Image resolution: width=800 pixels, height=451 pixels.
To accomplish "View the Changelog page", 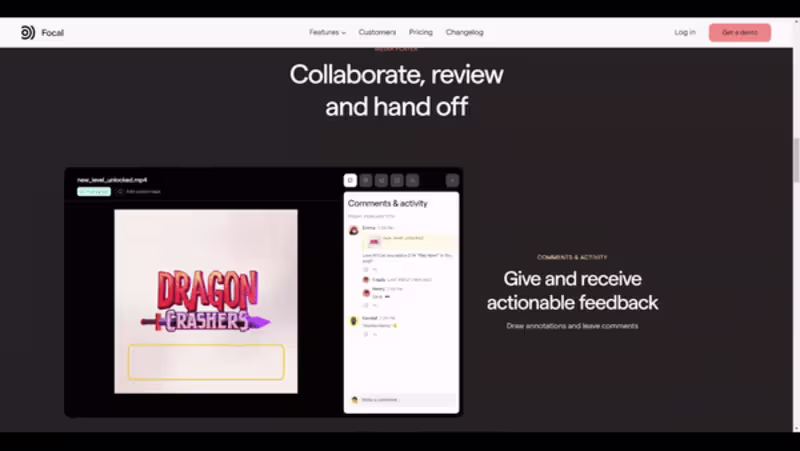I will pos(464,32).
